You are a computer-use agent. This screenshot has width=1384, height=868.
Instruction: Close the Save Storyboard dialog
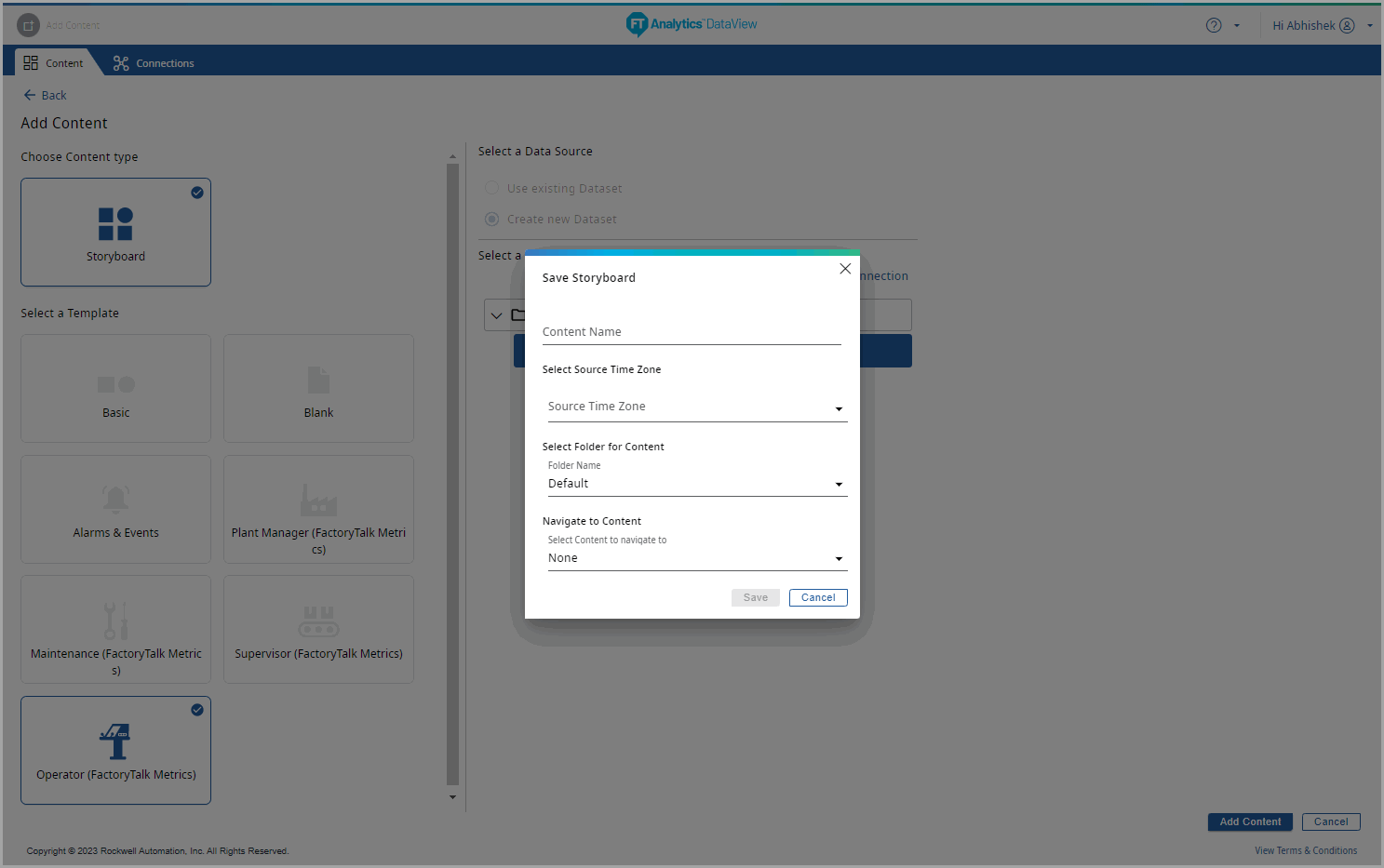click(845, 269)
